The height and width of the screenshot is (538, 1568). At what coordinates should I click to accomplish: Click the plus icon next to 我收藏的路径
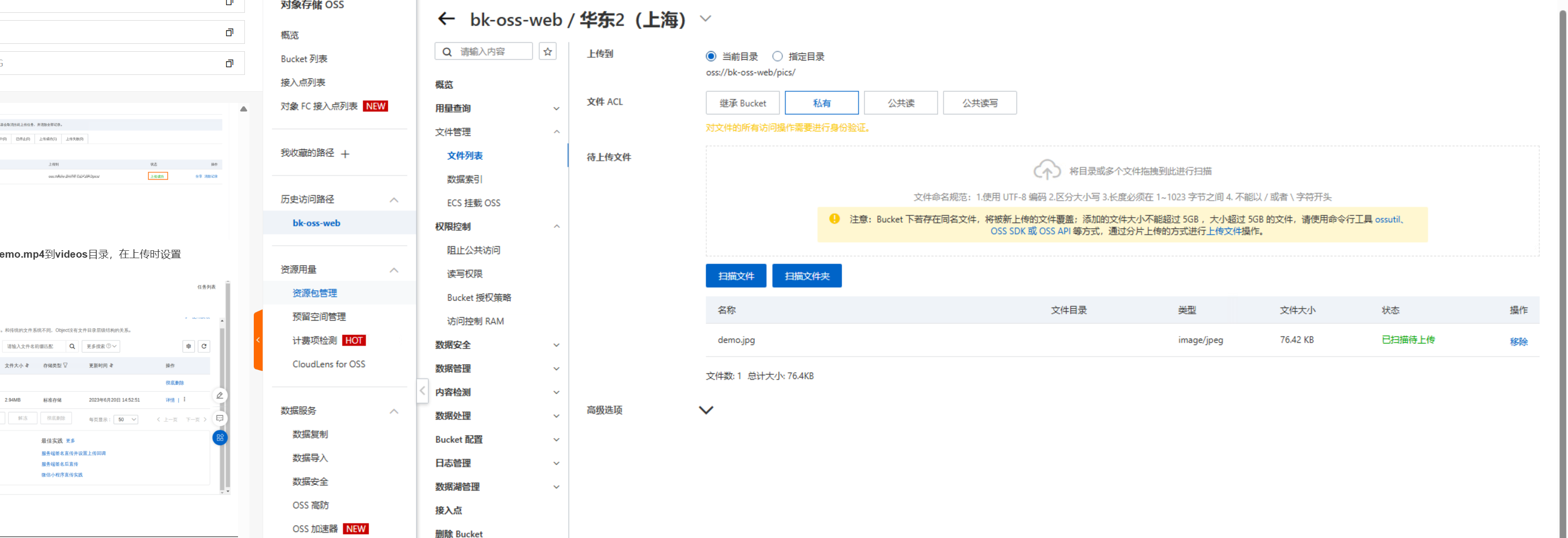345,154
